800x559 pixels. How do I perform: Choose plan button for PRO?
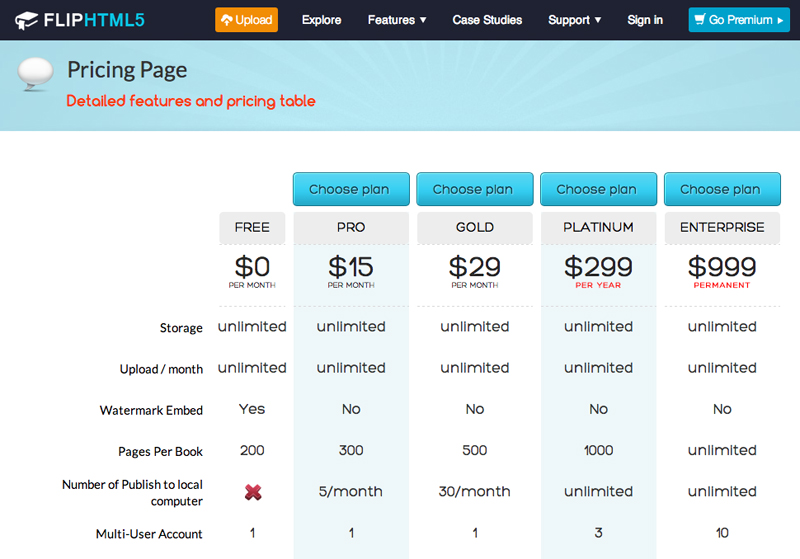pyautogui.click(x=351, y=189)
